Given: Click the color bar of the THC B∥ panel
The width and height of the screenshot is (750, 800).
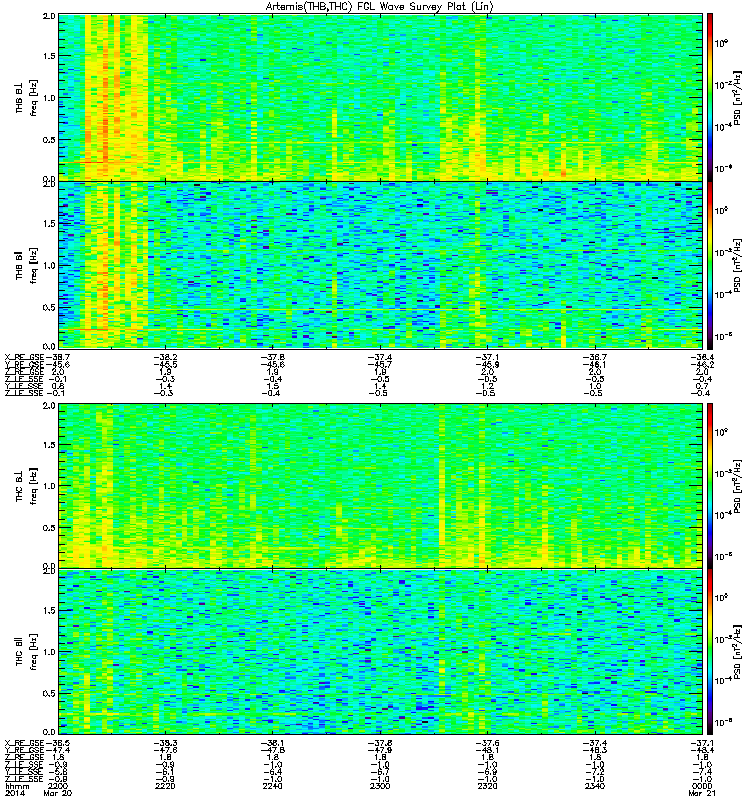Looking at the screenshot, I should coord(710,652).
